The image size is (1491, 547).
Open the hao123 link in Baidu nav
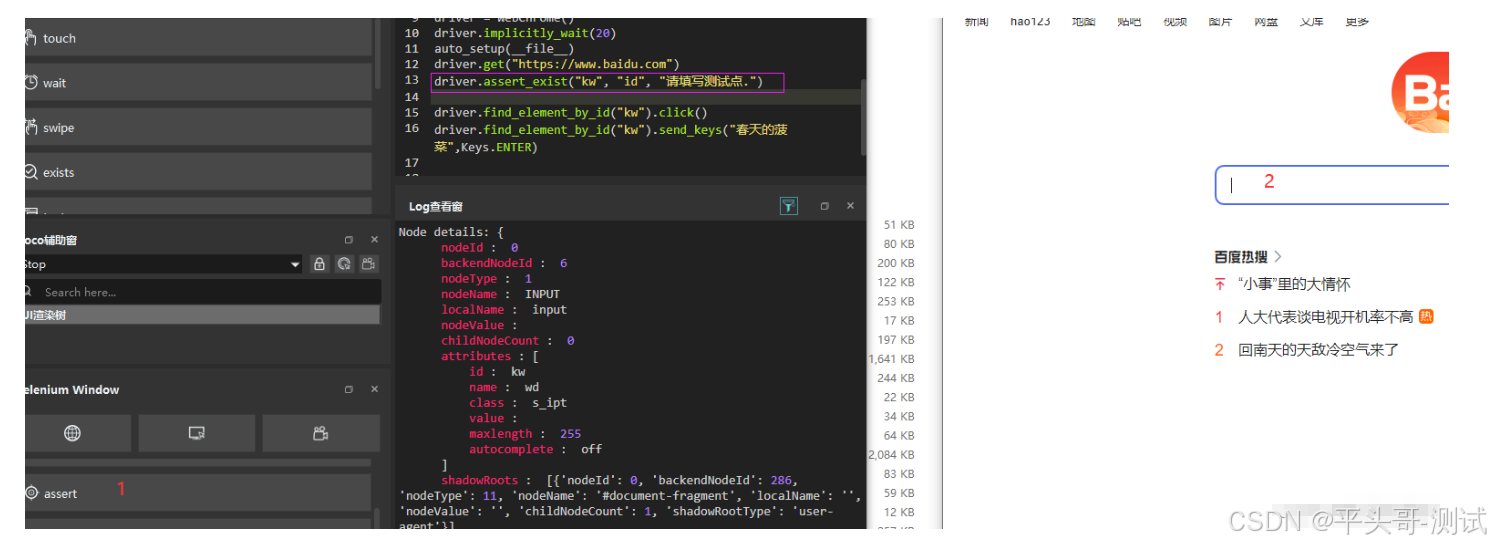1030,21
